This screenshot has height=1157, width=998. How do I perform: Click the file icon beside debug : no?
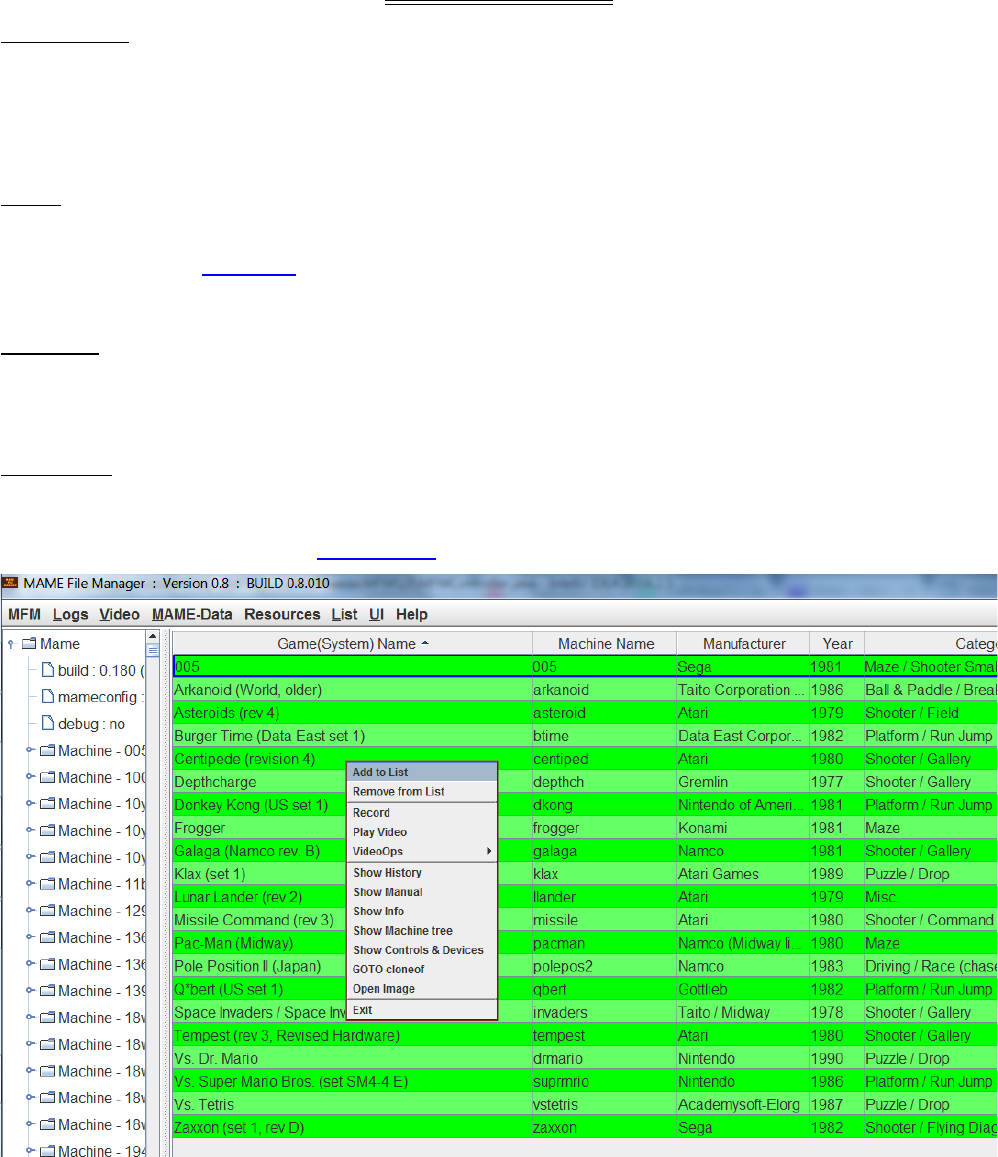point(48,723)
